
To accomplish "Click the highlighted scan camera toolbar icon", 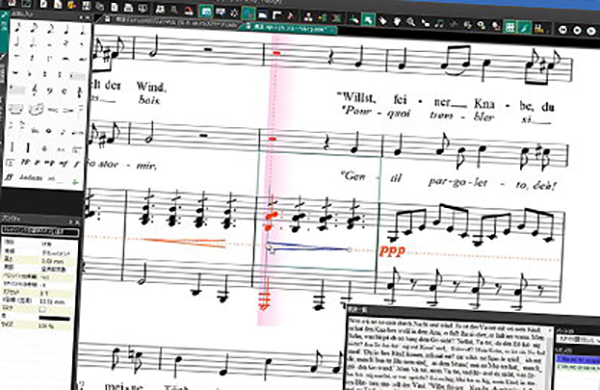I will tap(206, 11).
